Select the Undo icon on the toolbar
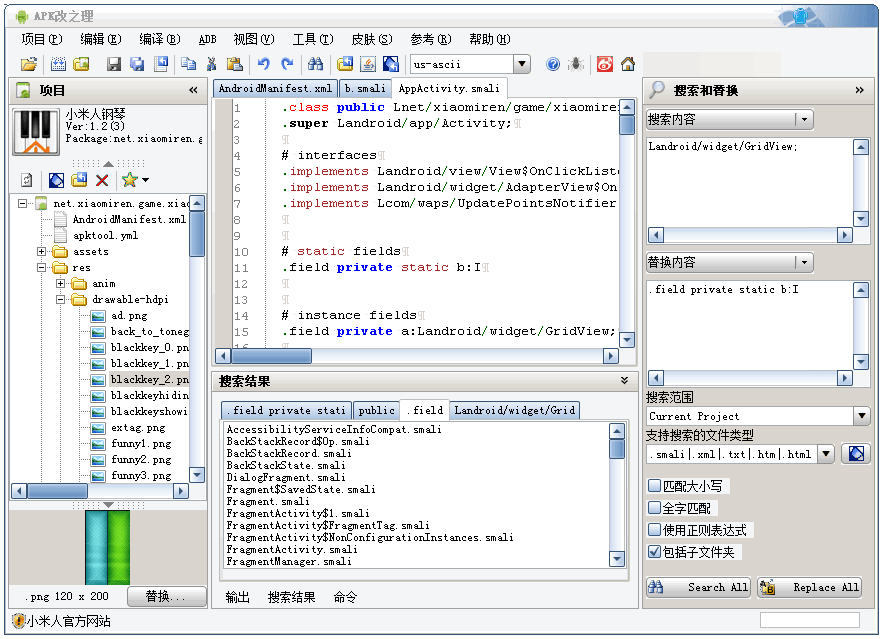The image size is (883, 639). click(x=263, y=63)
